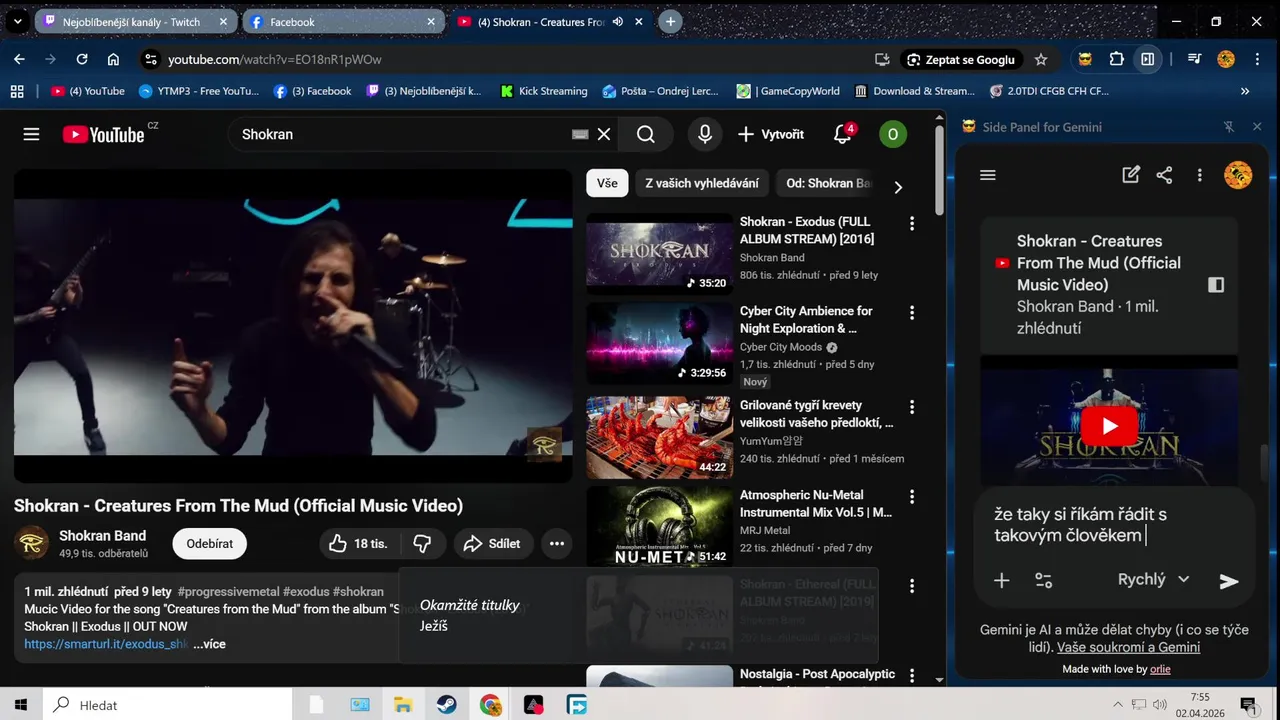Share the Gemini conversation
Screen dimensions: 1280x720
(x=1164, y=175)
